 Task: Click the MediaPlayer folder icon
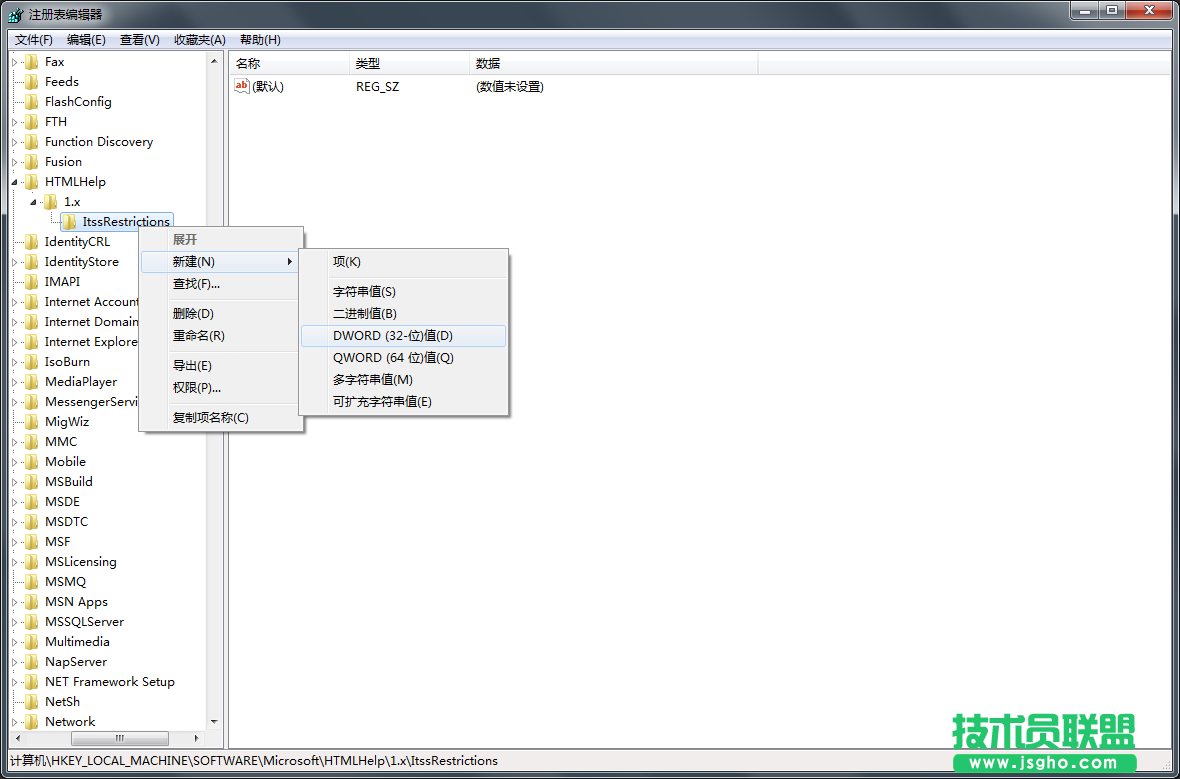(x=33, y=381)
